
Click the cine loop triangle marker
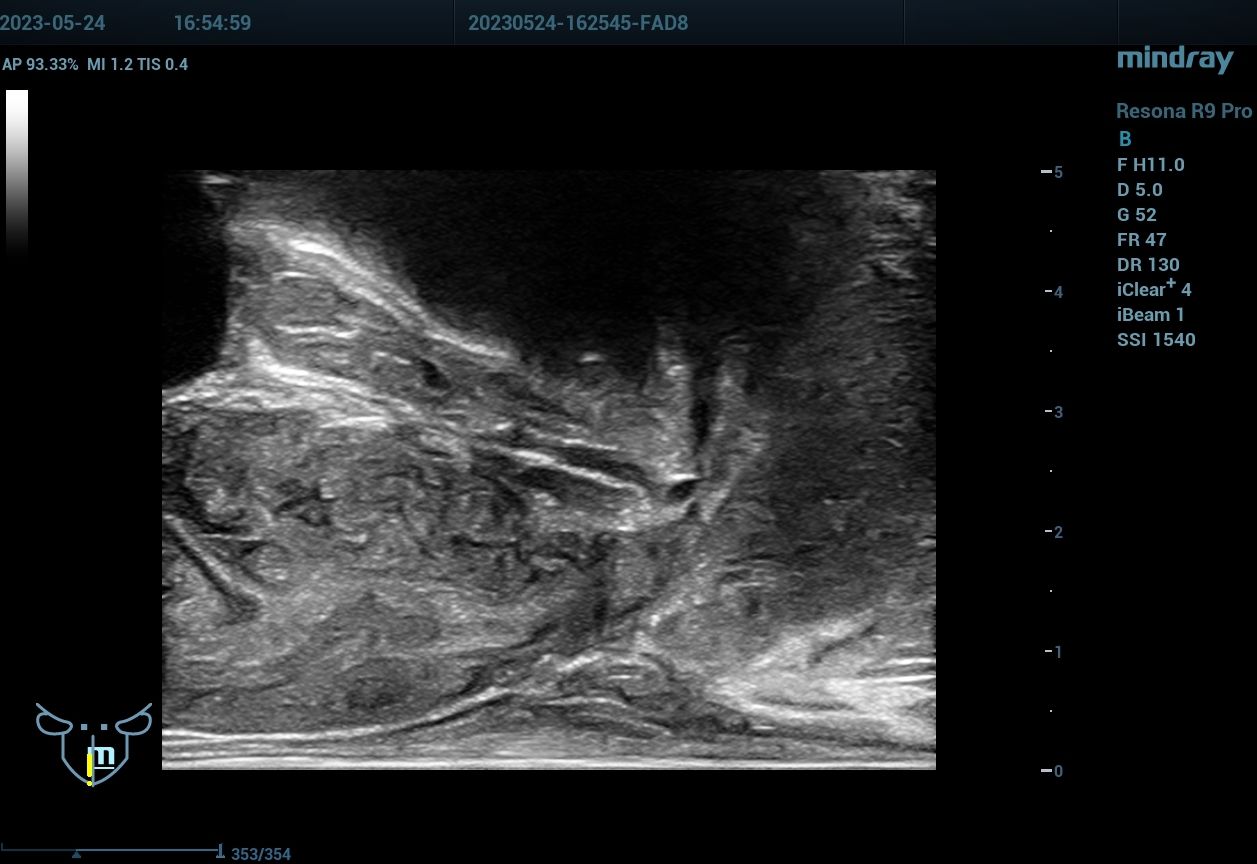point(76,854)
